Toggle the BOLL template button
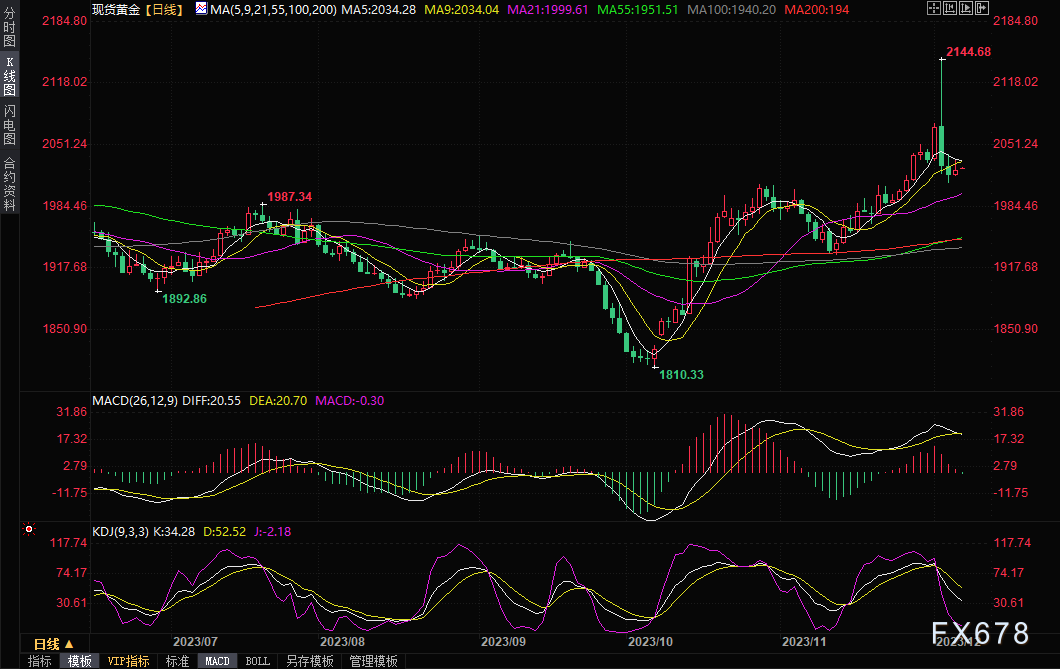Screen dimensions: 1060x669 tap(257, 661)
